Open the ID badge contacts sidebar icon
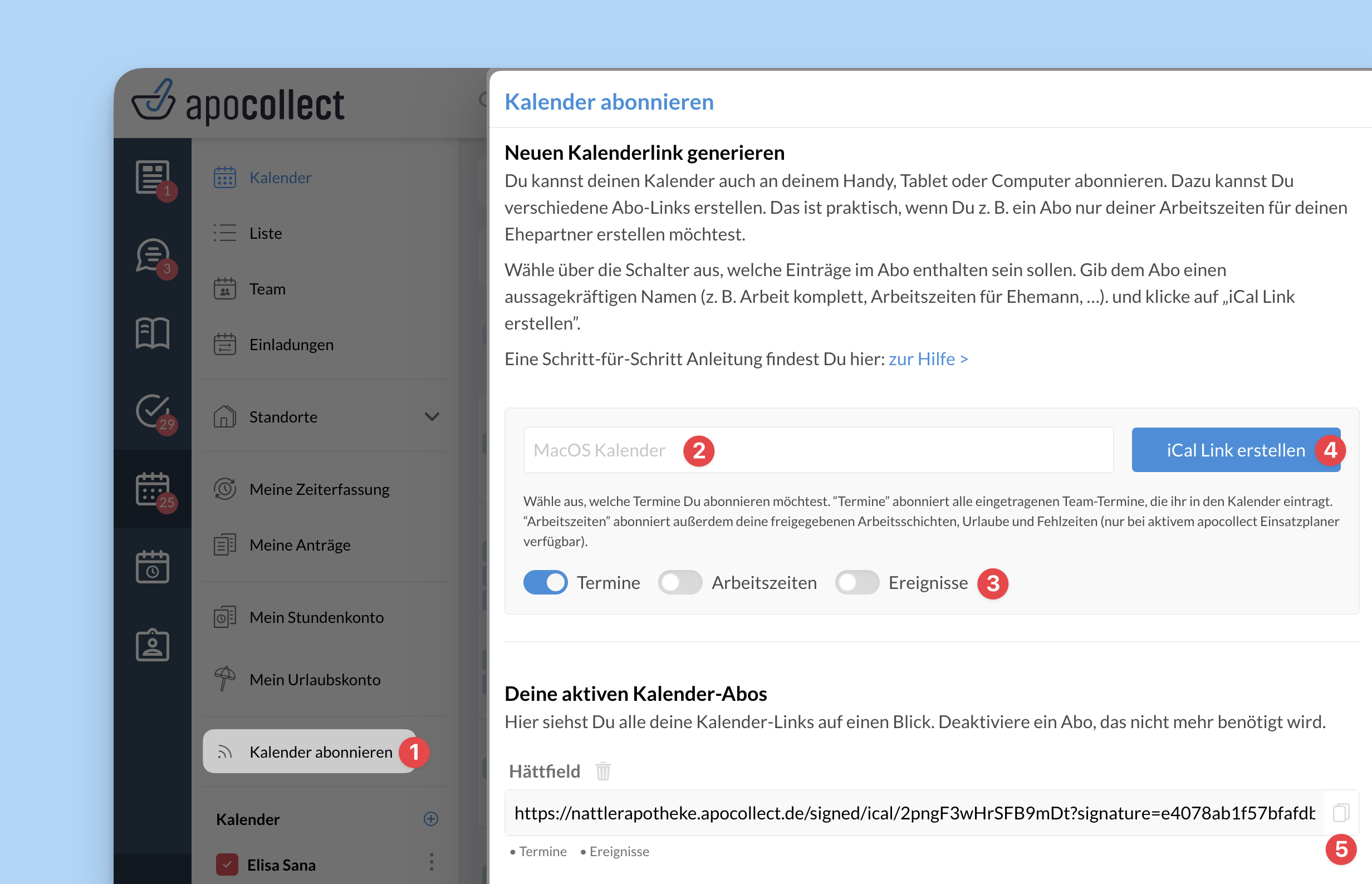1372x884 pixels. 152,645
